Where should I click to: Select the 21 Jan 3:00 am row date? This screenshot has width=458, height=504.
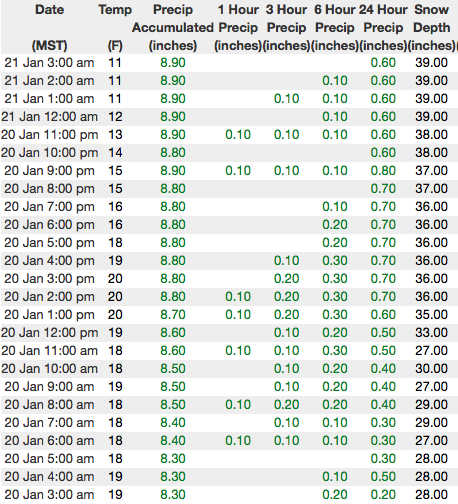(x=49, y=63)
